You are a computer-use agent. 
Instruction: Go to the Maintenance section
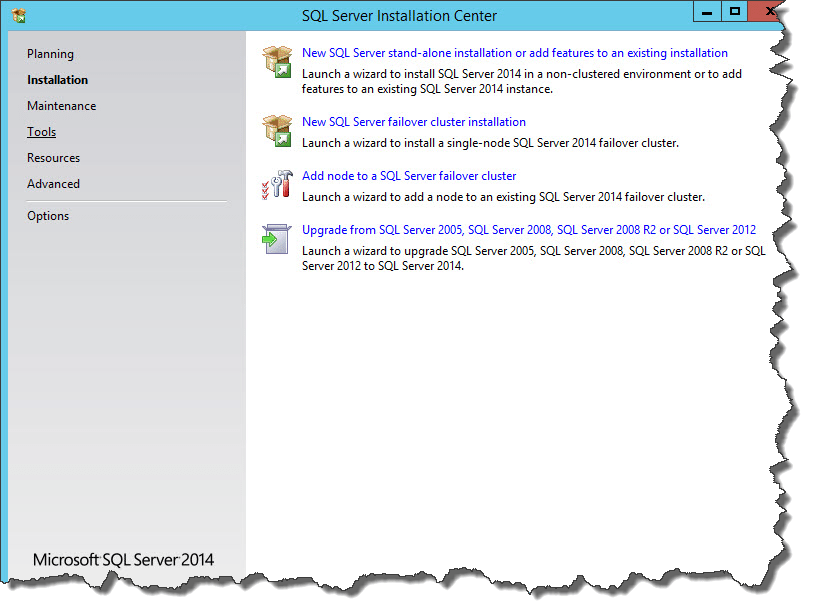click(61, 106)
